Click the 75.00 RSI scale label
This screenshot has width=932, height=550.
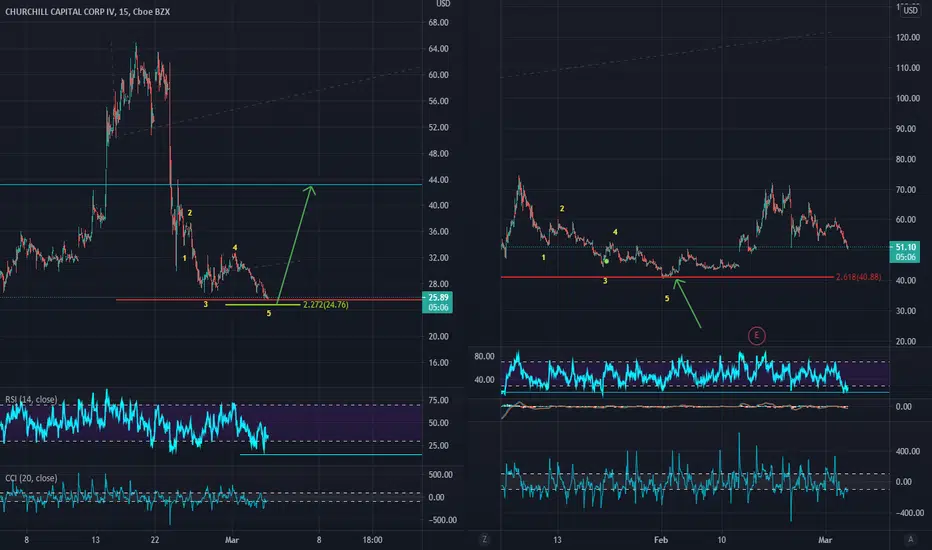[x=439, y=401]
